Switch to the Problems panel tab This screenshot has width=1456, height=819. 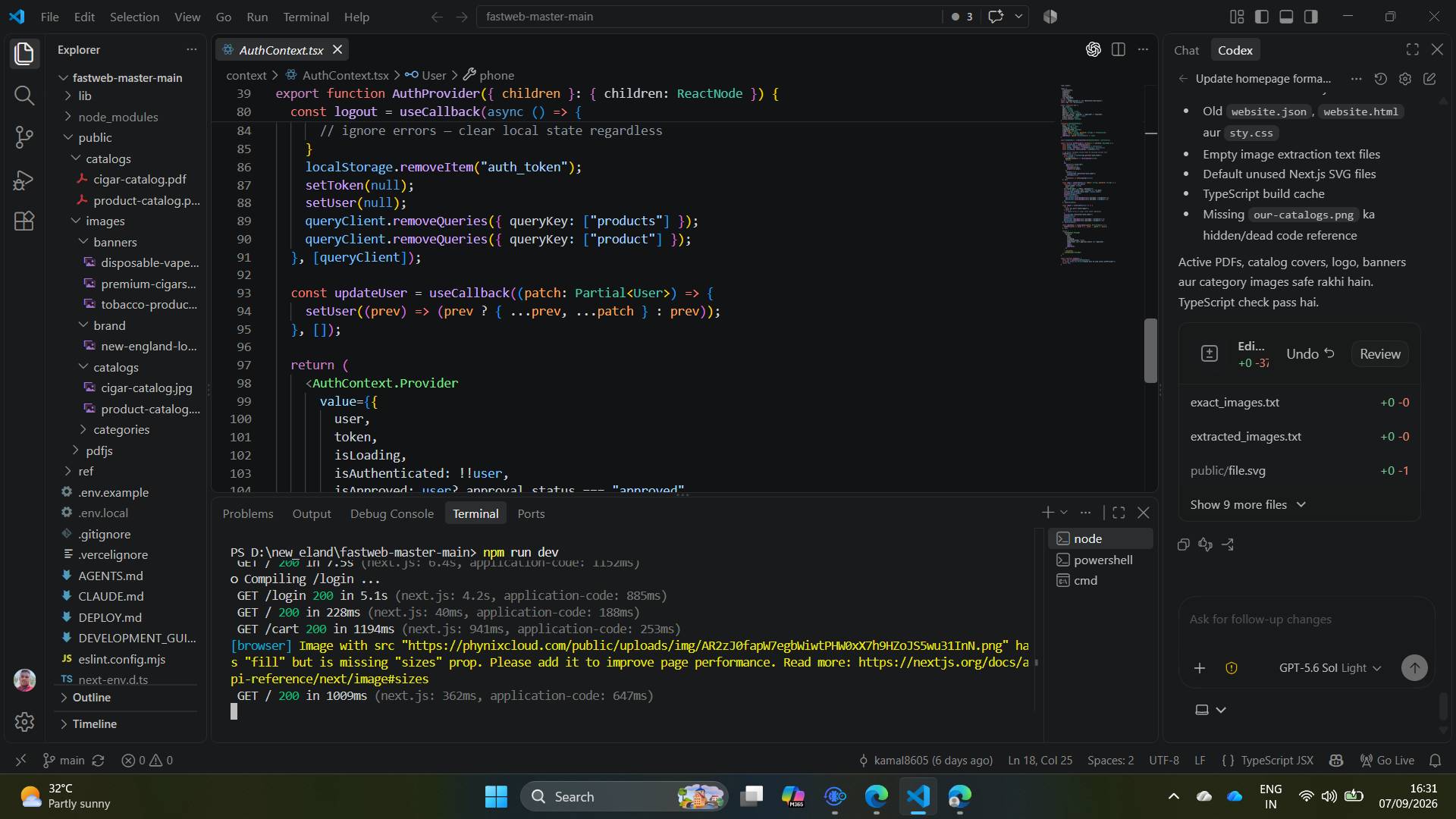tap(248, 513)
